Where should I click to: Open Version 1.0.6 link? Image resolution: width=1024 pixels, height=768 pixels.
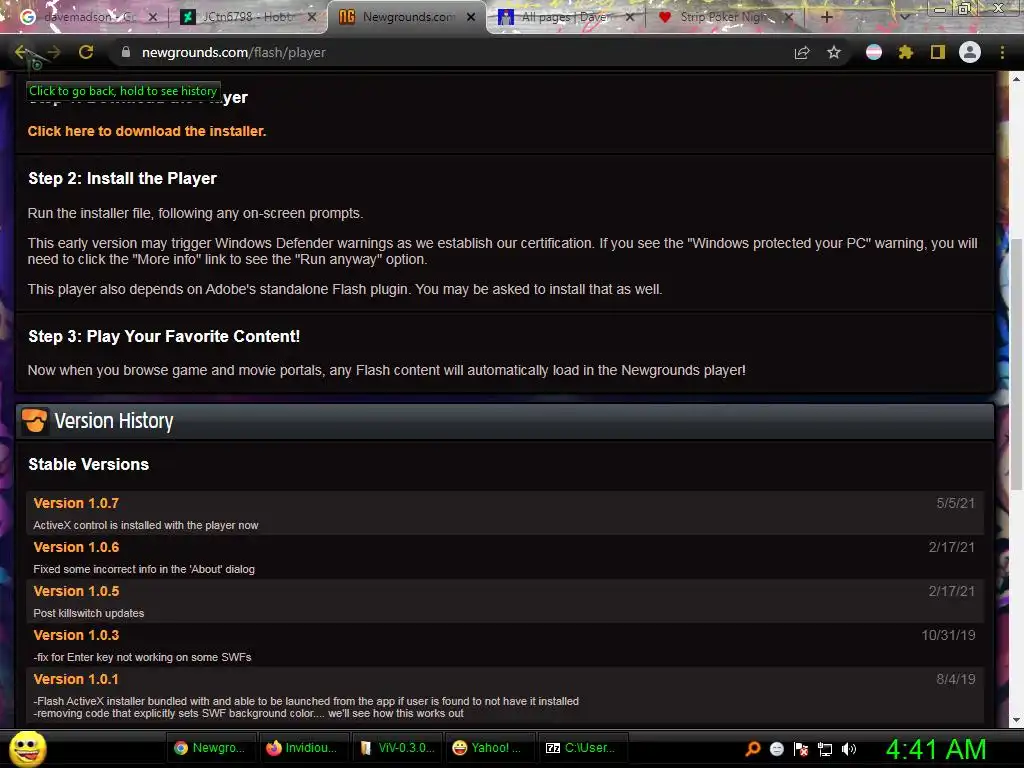coord(76,547)
